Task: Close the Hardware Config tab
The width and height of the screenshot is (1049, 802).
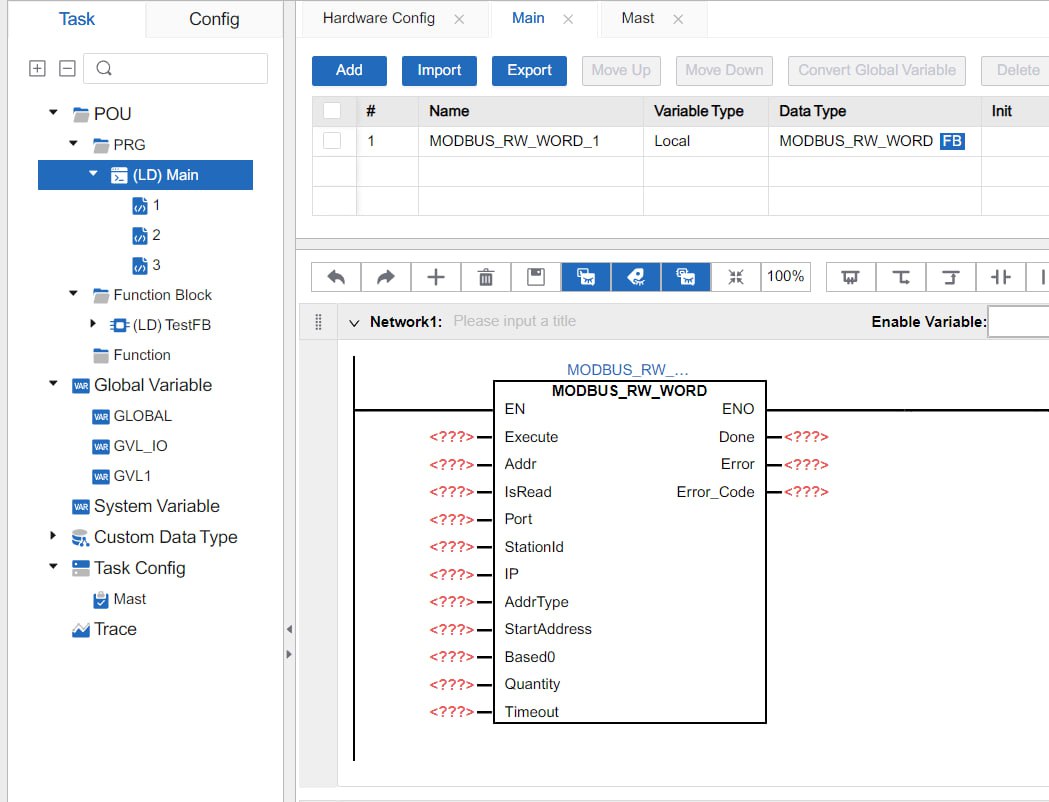Action: [459, 19]
